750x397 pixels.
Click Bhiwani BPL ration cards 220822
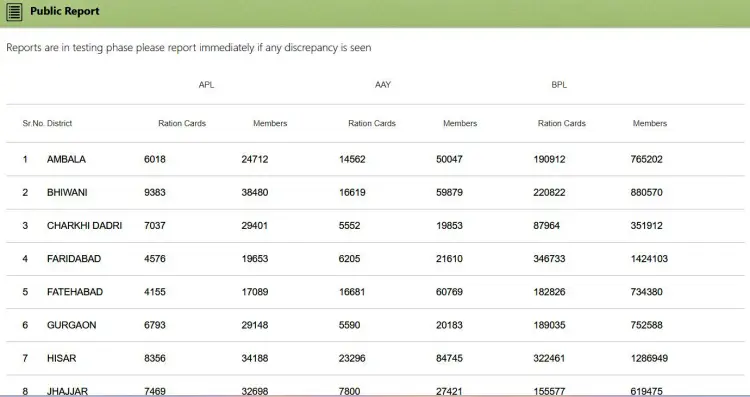549,192
